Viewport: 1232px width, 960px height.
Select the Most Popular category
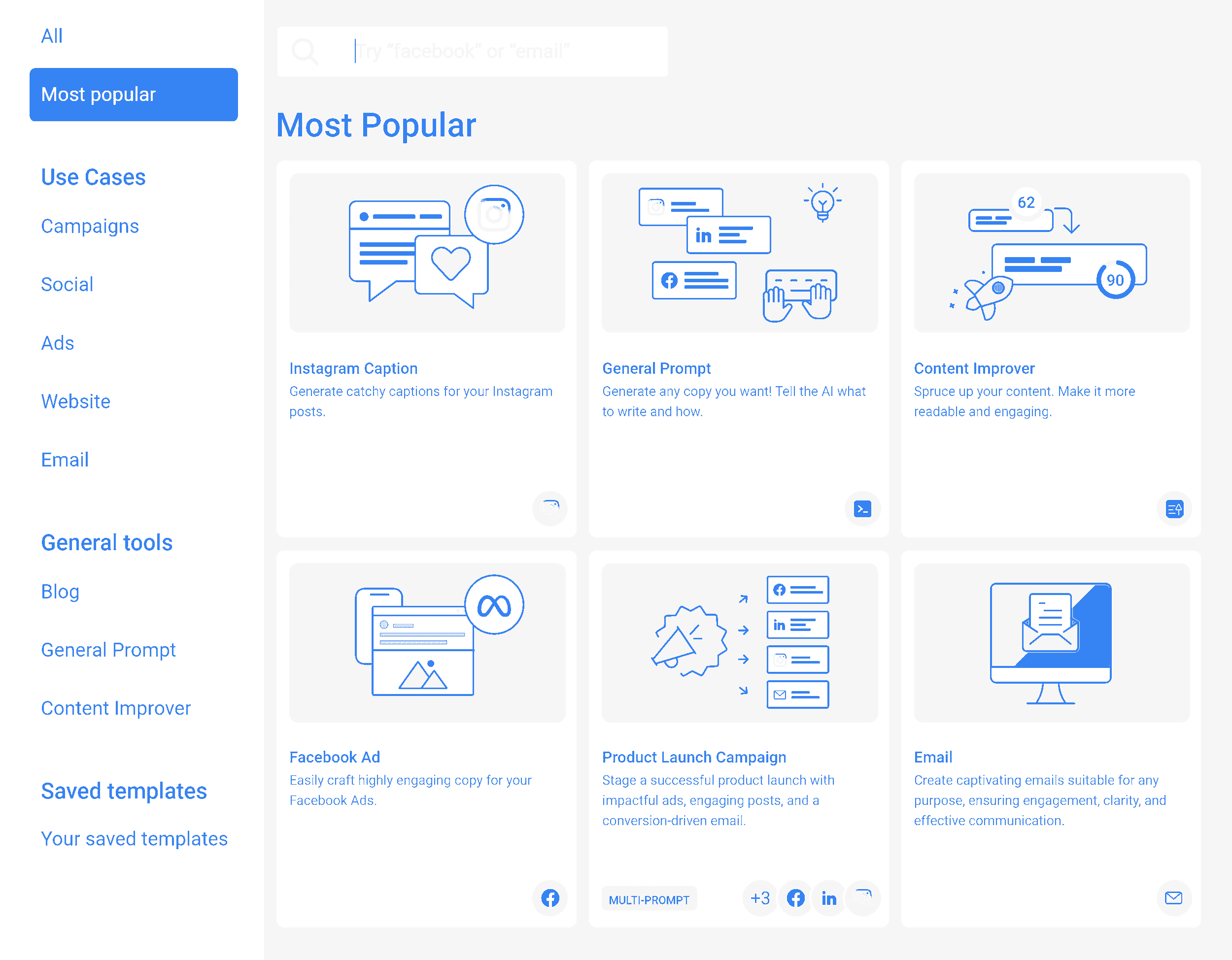[134, 94]
